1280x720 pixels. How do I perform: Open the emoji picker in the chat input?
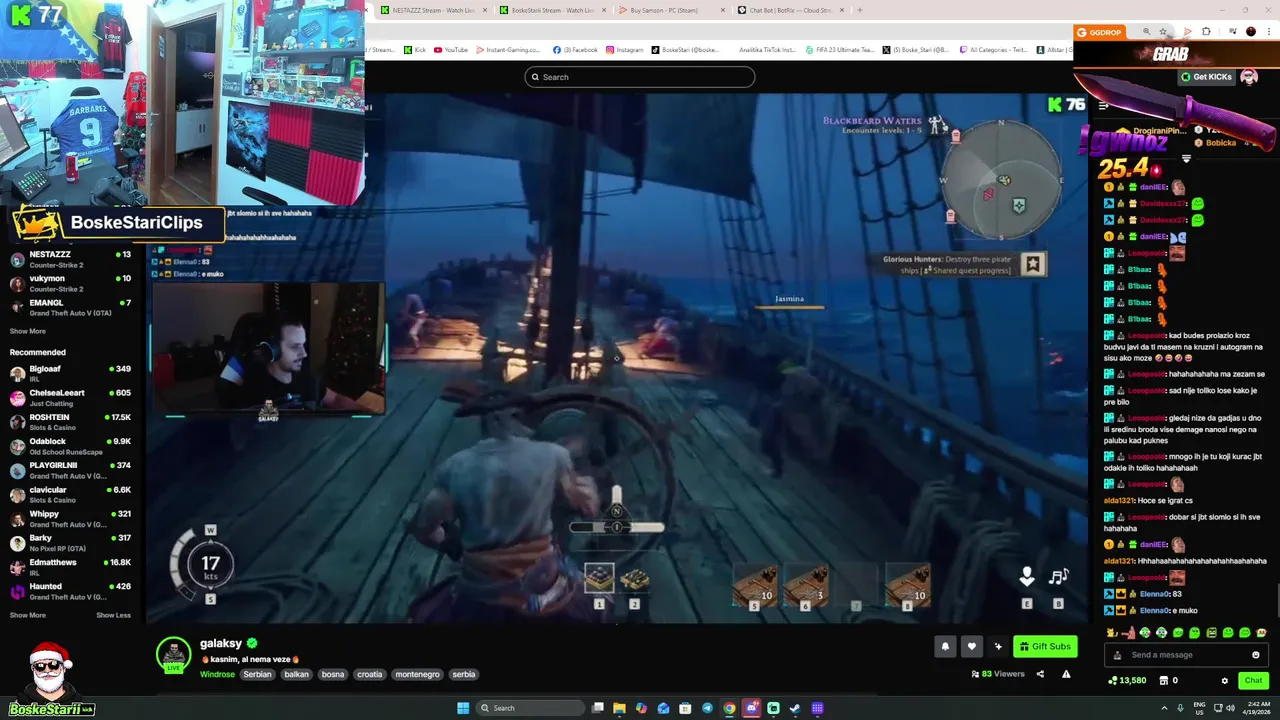point(1256,655)
